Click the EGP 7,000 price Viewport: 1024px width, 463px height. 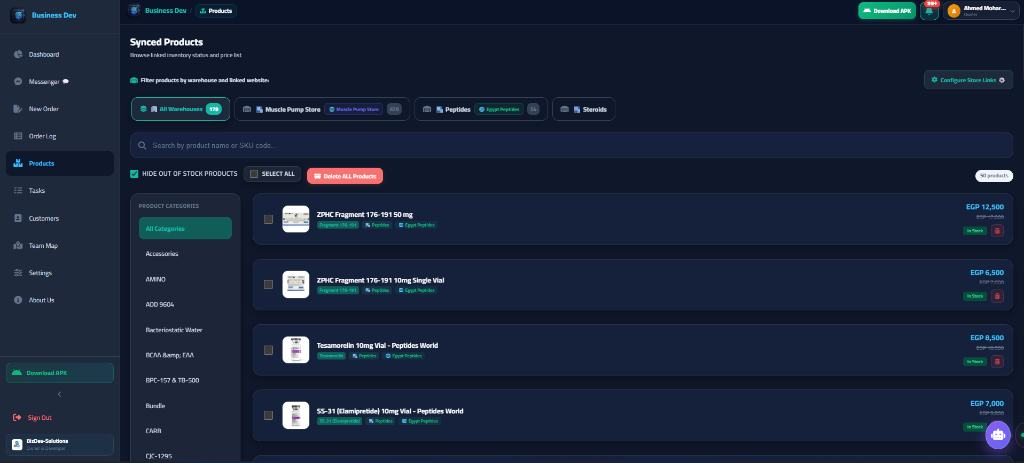click(987, 403)
